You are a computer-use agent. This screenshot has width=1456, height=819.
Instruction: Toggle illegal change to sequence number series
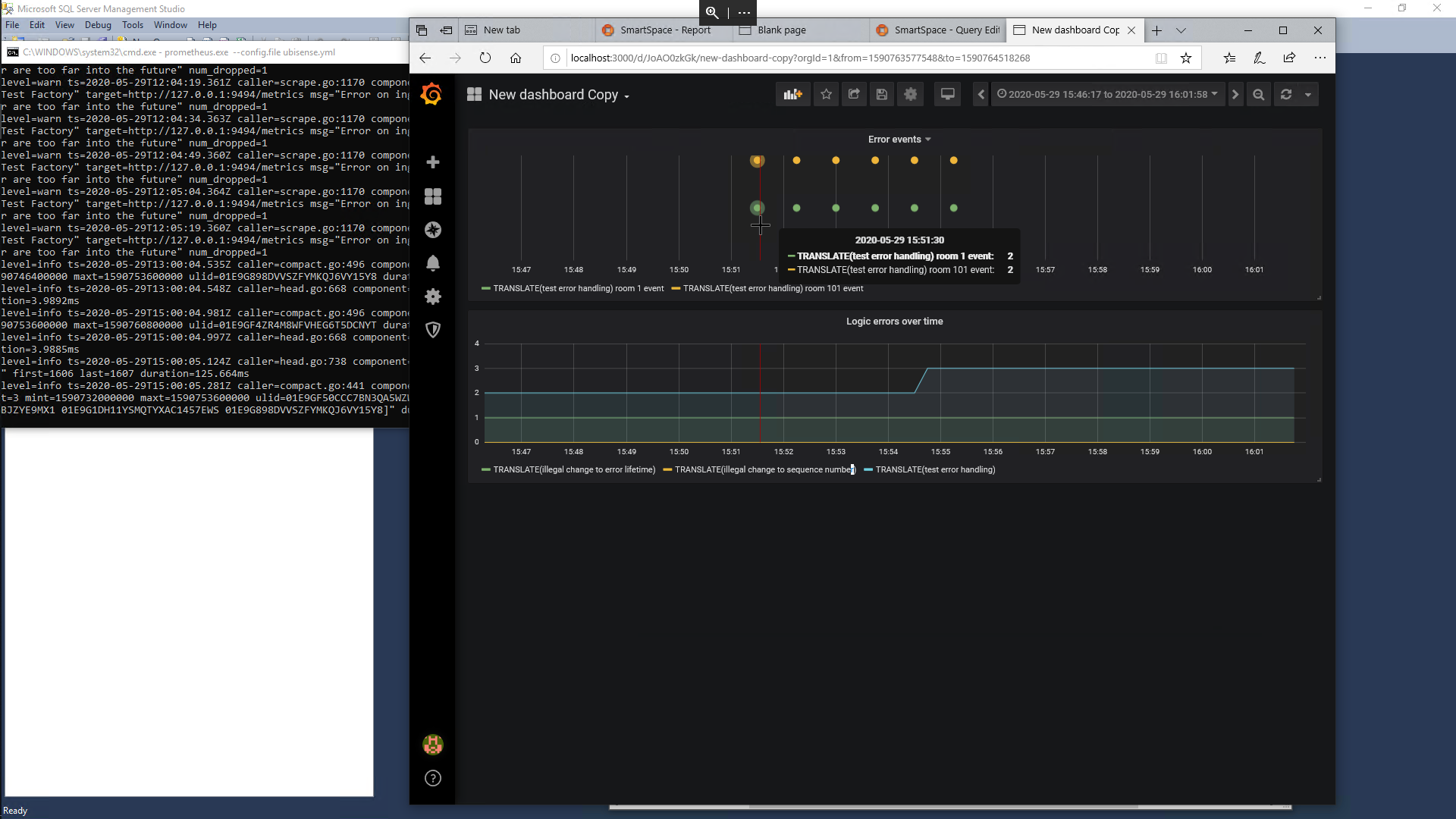[765, 469]
